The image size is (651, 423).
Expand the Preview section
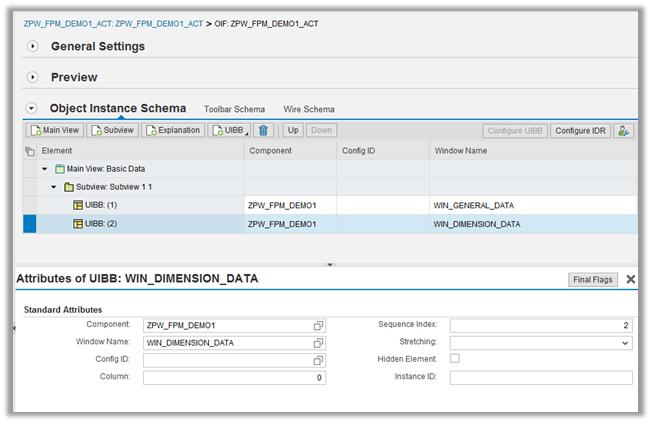pyautogui.click(x=32, y=77)
